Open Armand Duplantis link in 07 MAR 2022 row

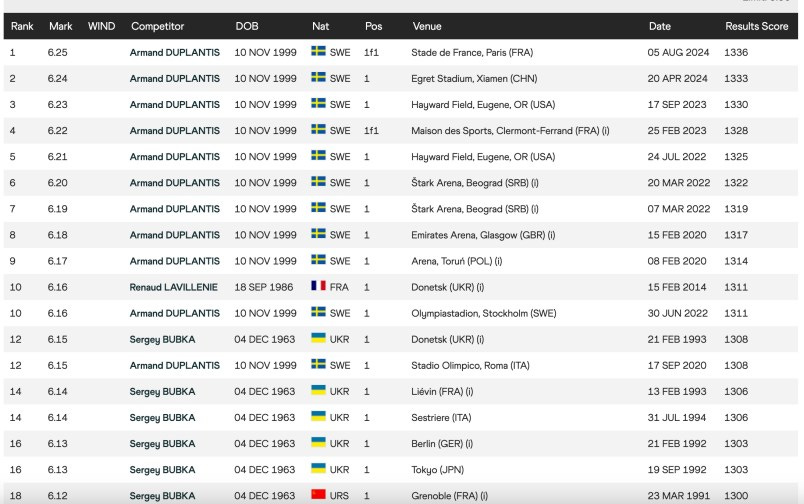coord(174,209)
